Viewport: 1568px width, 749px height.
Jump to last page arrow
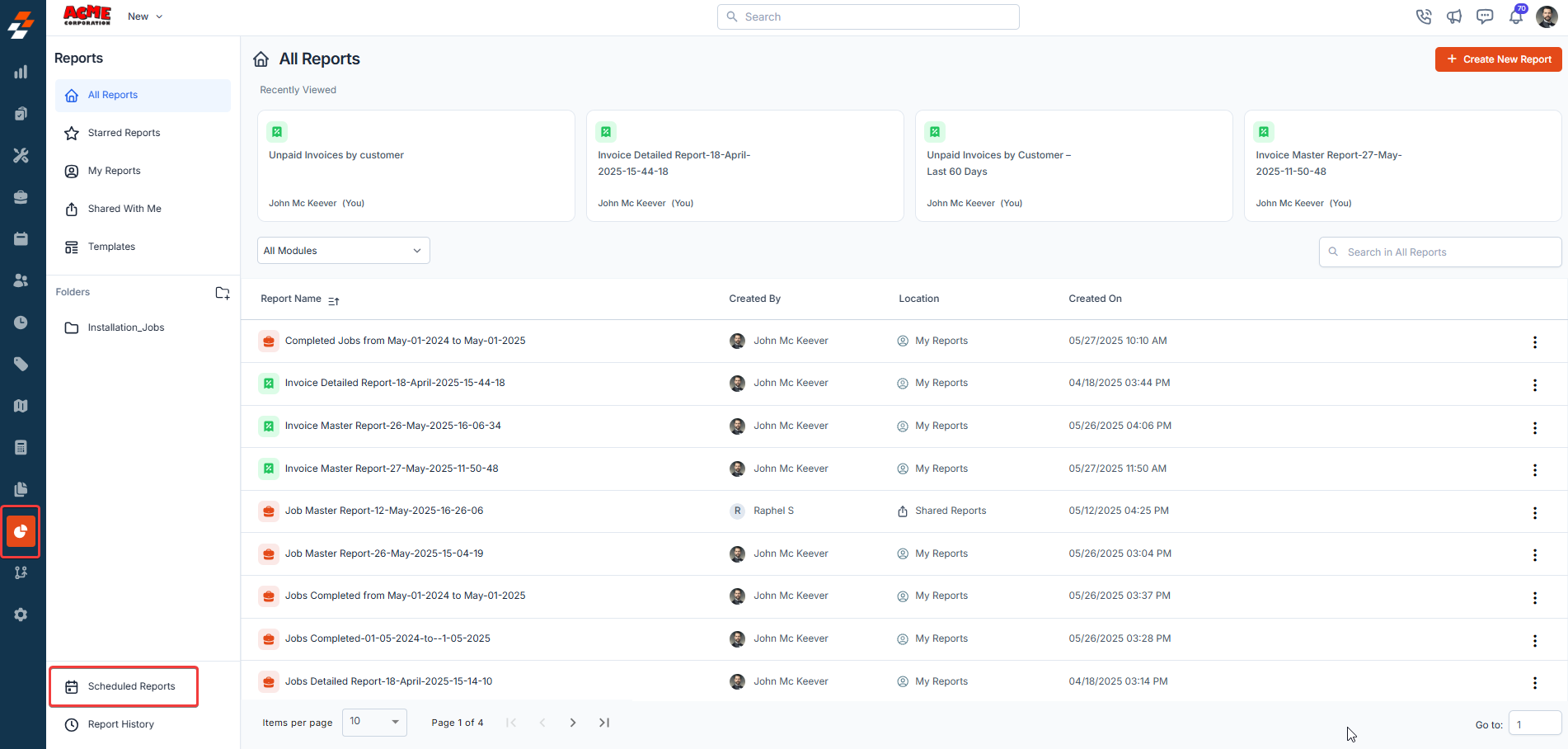click(x=604, y=723)
